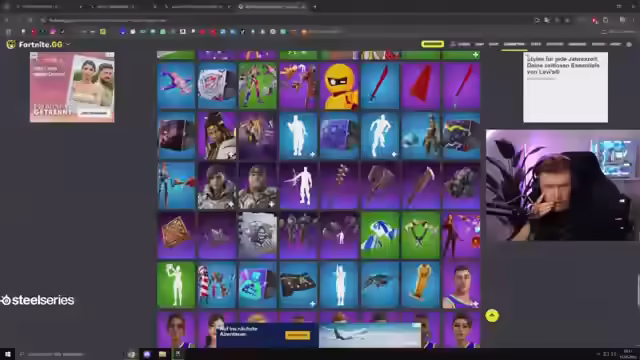Image resolution: width=640 pixels, height=360 pixels.
Task: Click the yellow button in bottom ad banner
Action: [297, 335]
